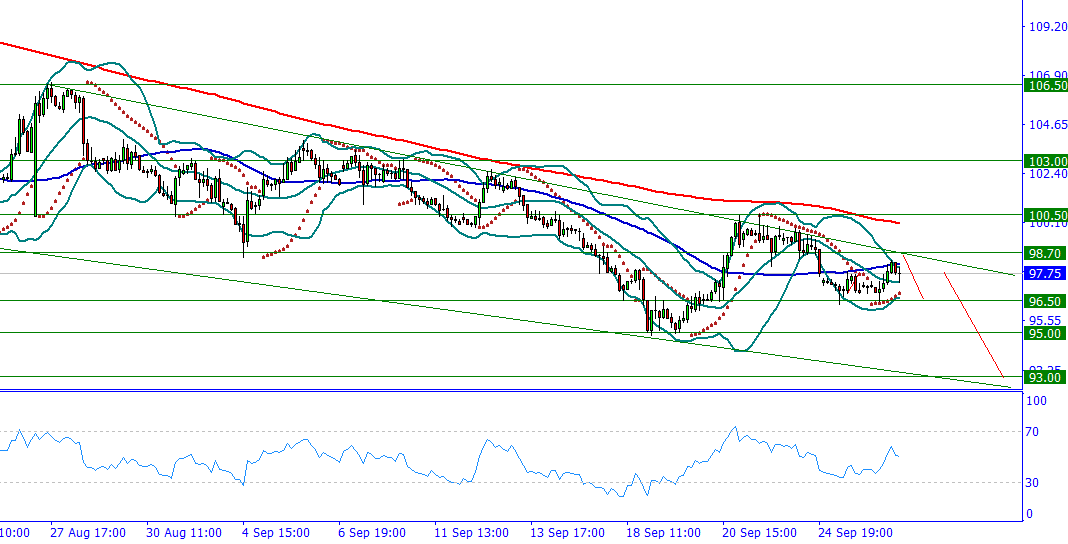
Task: Select the short red projection arrow near 96.50
Action: (913, 276)
